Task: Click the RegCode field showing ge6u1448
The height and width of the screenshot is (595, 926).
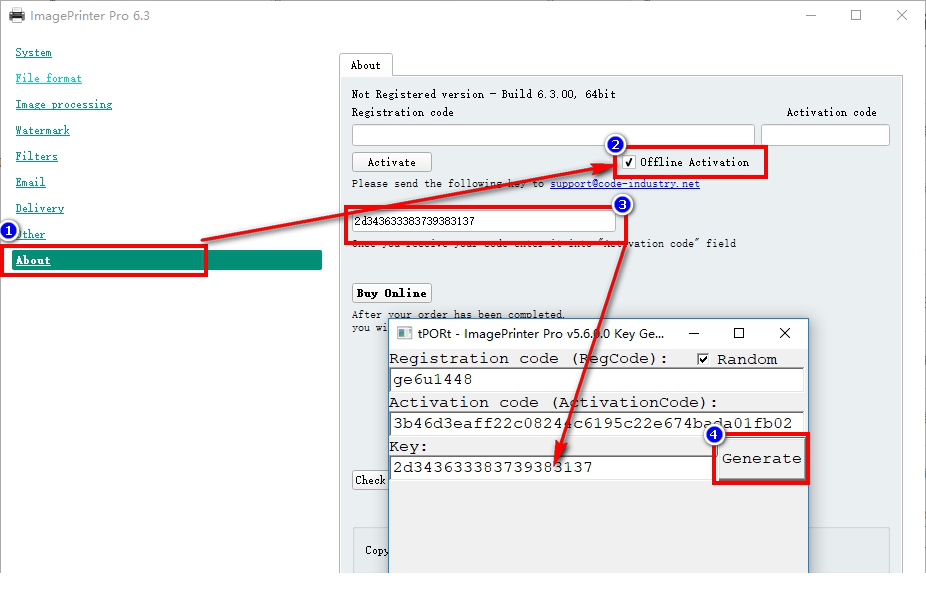Action: [x=597, y=380]
